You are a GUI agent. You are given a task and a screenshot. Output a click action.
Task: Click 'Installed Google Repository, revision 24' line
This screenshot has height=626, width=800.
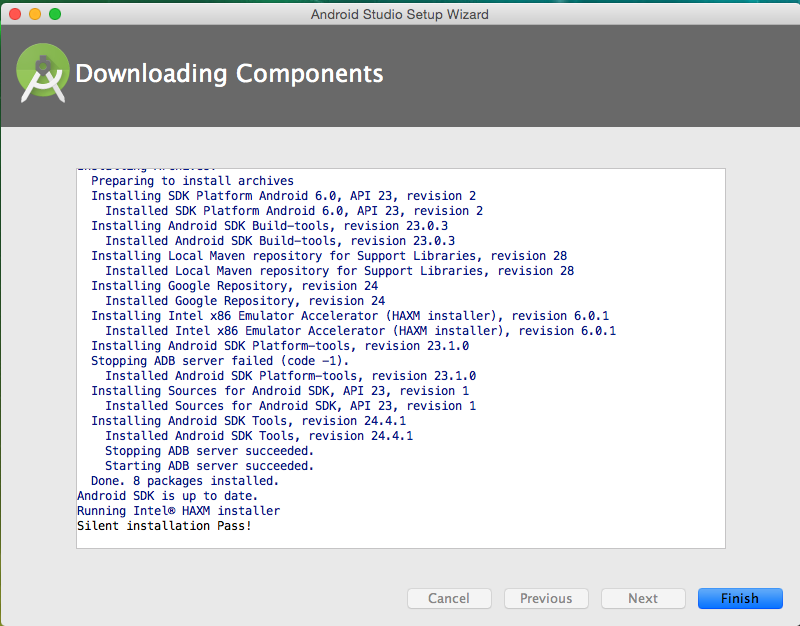[x=245, y=301]
